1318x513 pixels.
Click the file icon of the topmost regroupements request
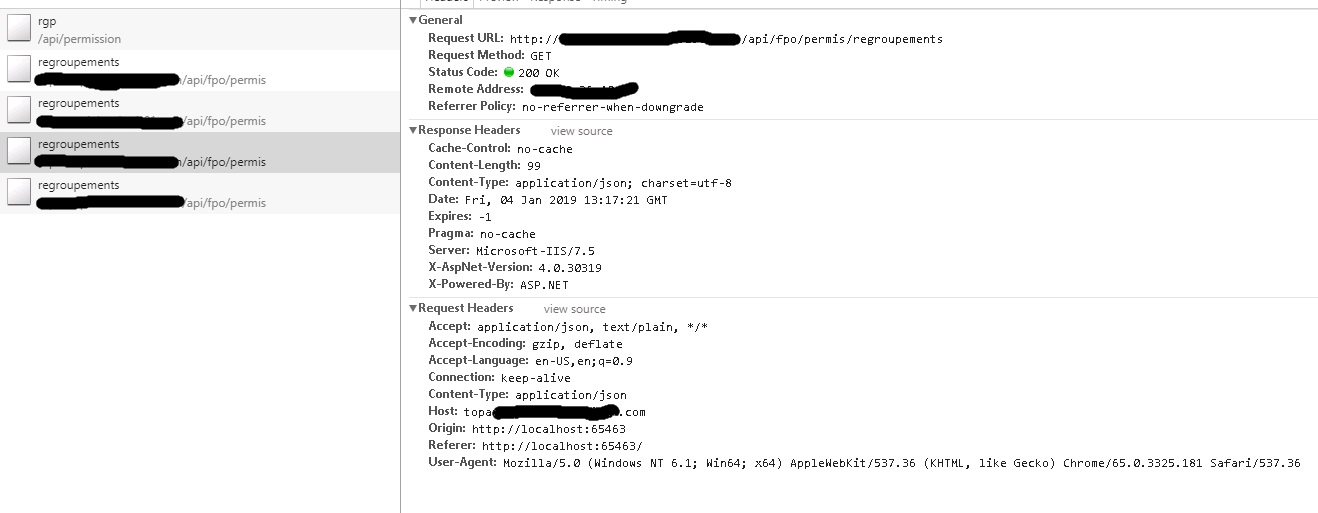(18, 70)
